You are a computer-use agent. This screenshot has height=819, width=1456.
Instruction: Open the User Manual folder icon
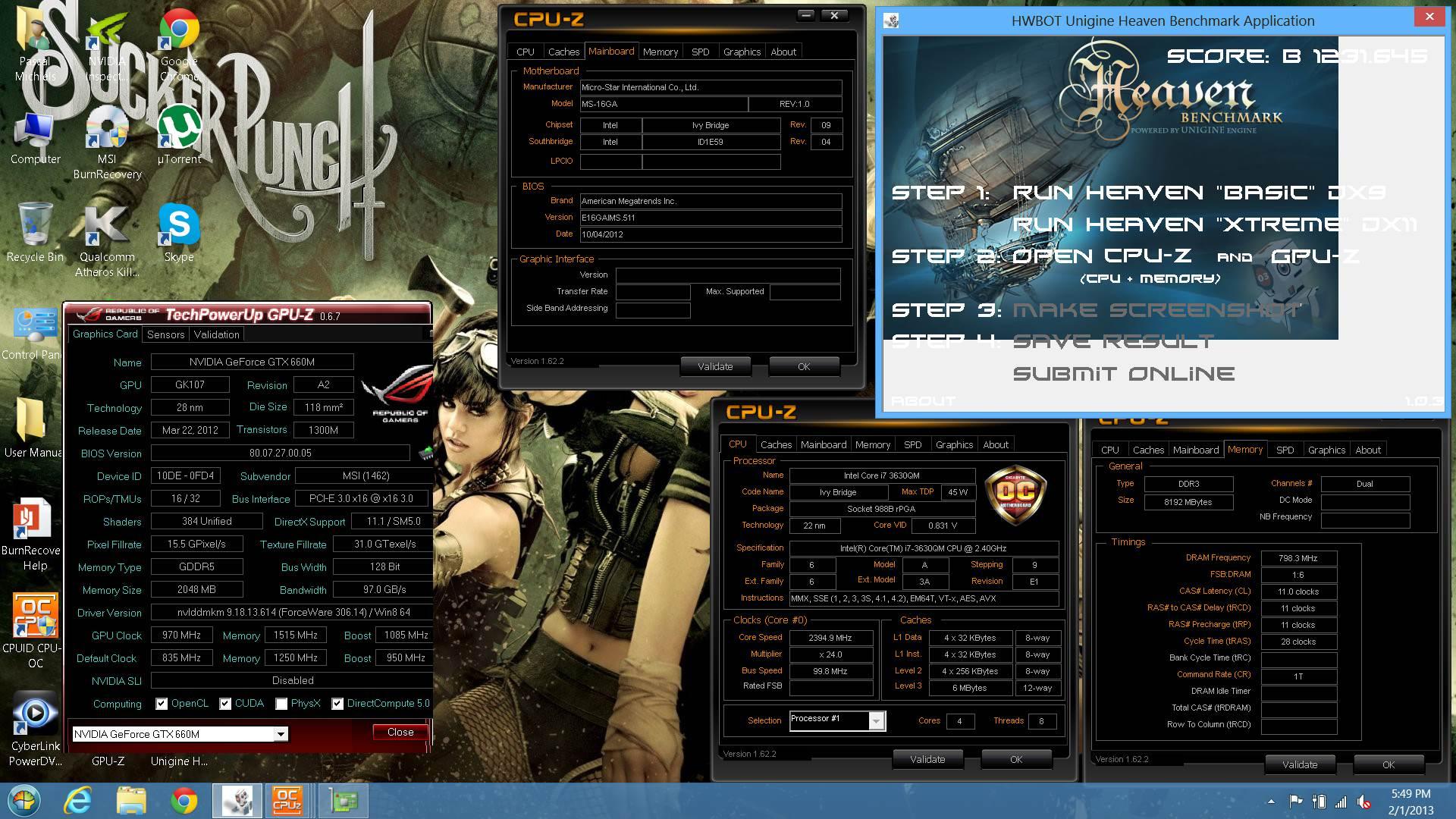coord(32,426)
